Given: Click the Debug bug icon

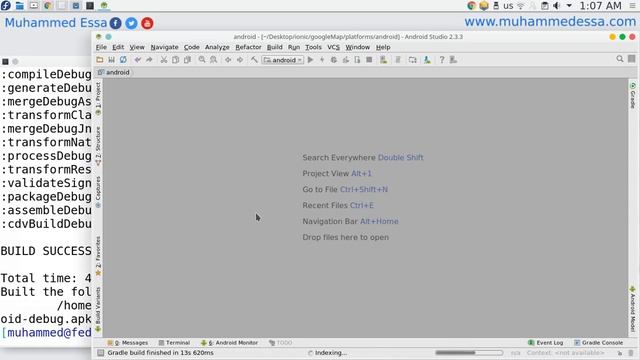Looking at the screenshot, I should [334, 60].
